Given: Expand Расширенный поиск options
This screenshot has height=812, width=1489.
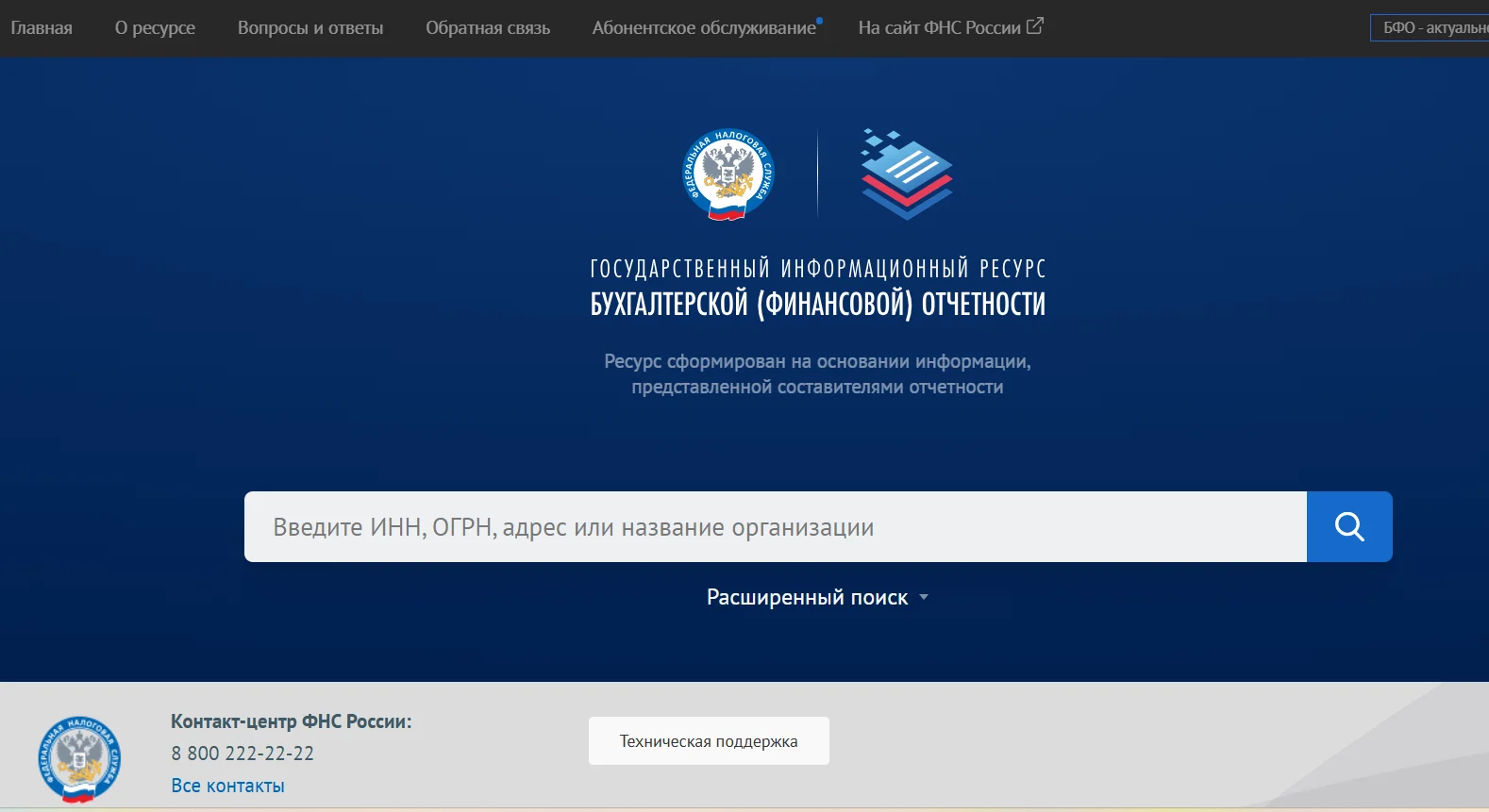Looking at the screenshot, I should click(x=817, y=597).
